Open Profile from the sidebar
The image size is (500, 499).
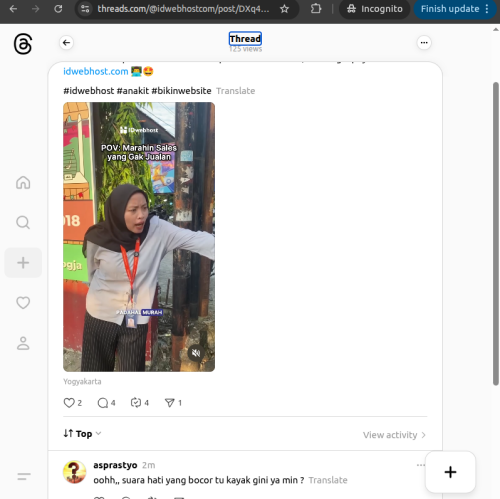tap(23, 343)
